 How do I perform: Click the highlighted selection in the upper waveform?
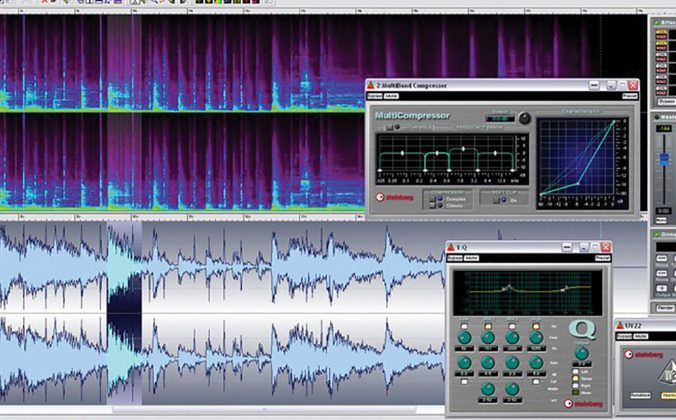point(124,265)
